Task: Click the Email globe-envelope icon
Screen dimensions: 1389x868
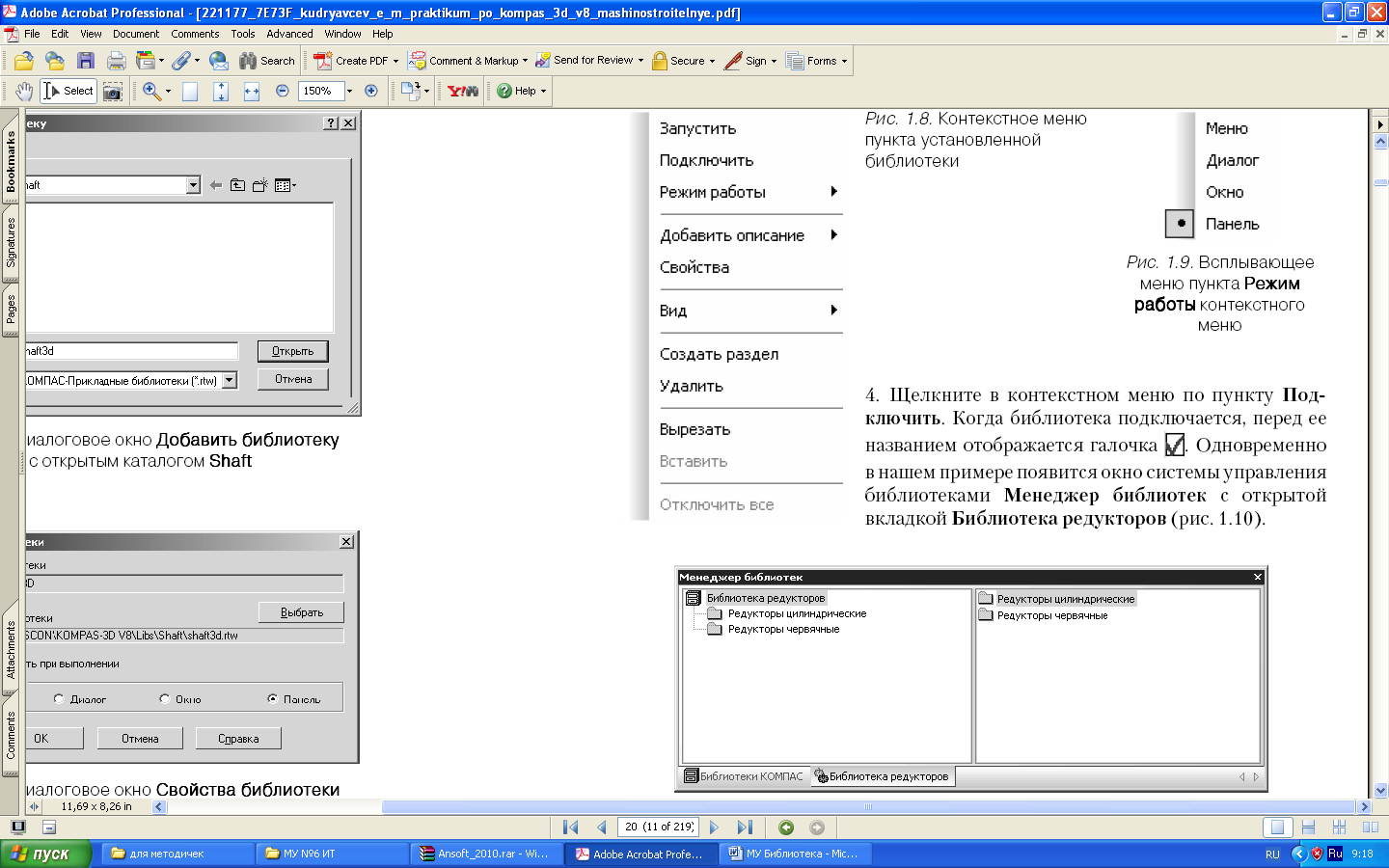Action: tap(219, 61)
